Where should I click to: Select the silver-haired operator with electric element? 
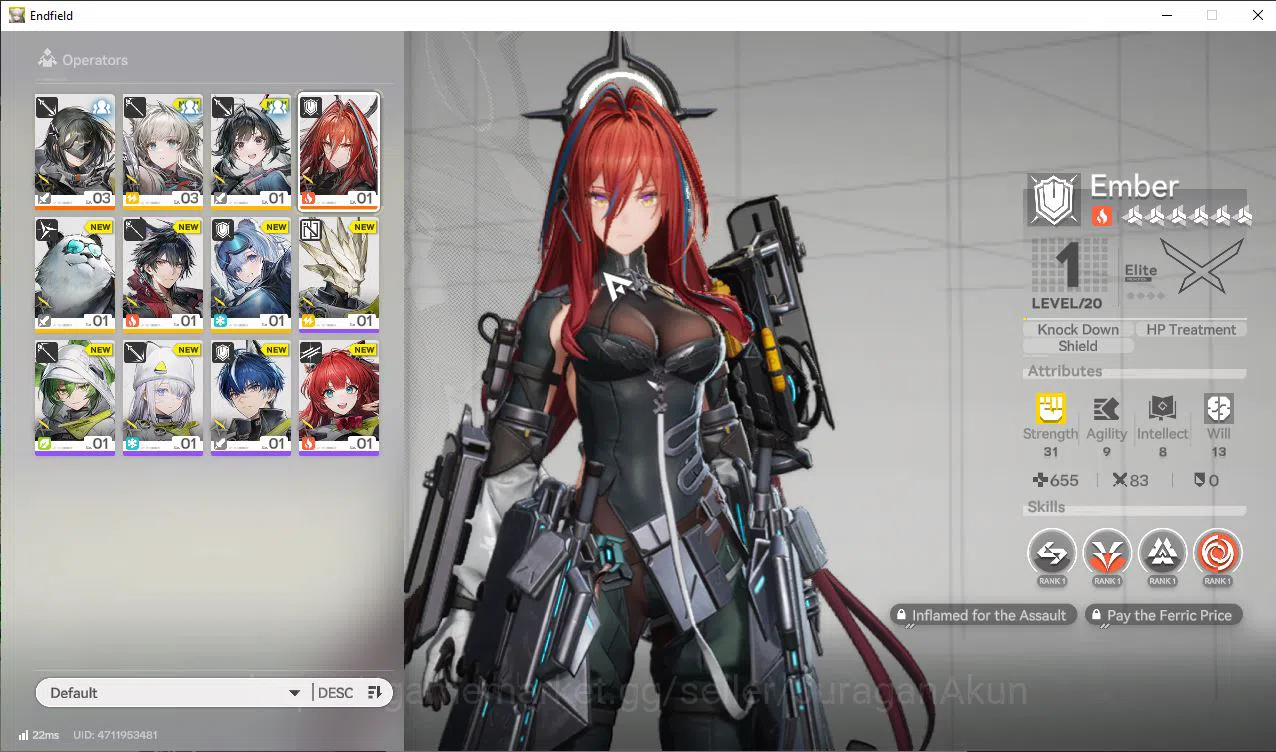tap(163, 152)
